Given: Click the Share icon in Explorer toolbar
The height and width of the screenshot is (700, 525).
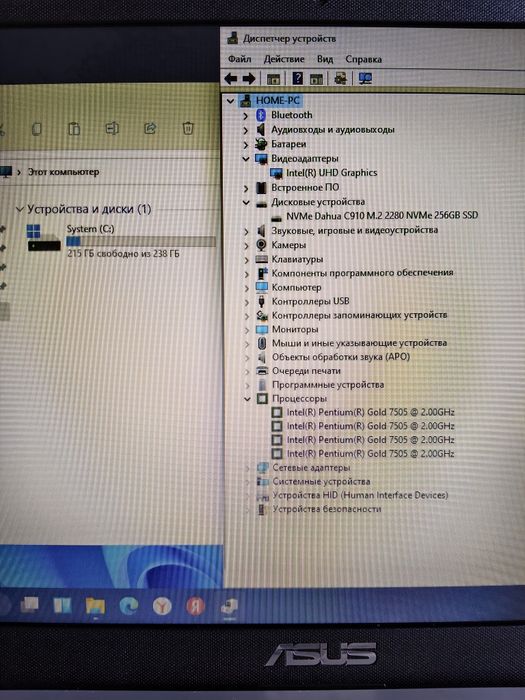Looking at the screenshot, I should (150, 129).
